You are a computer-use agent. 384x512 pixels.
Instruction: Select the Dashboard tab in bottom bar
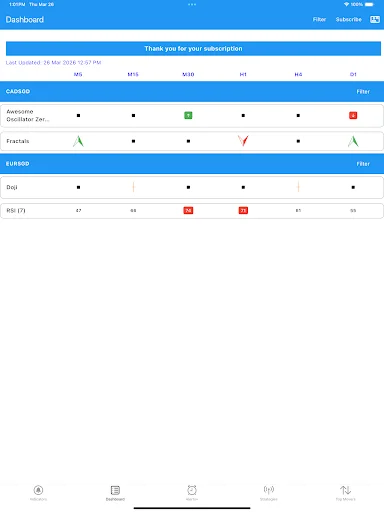point(115,493)
